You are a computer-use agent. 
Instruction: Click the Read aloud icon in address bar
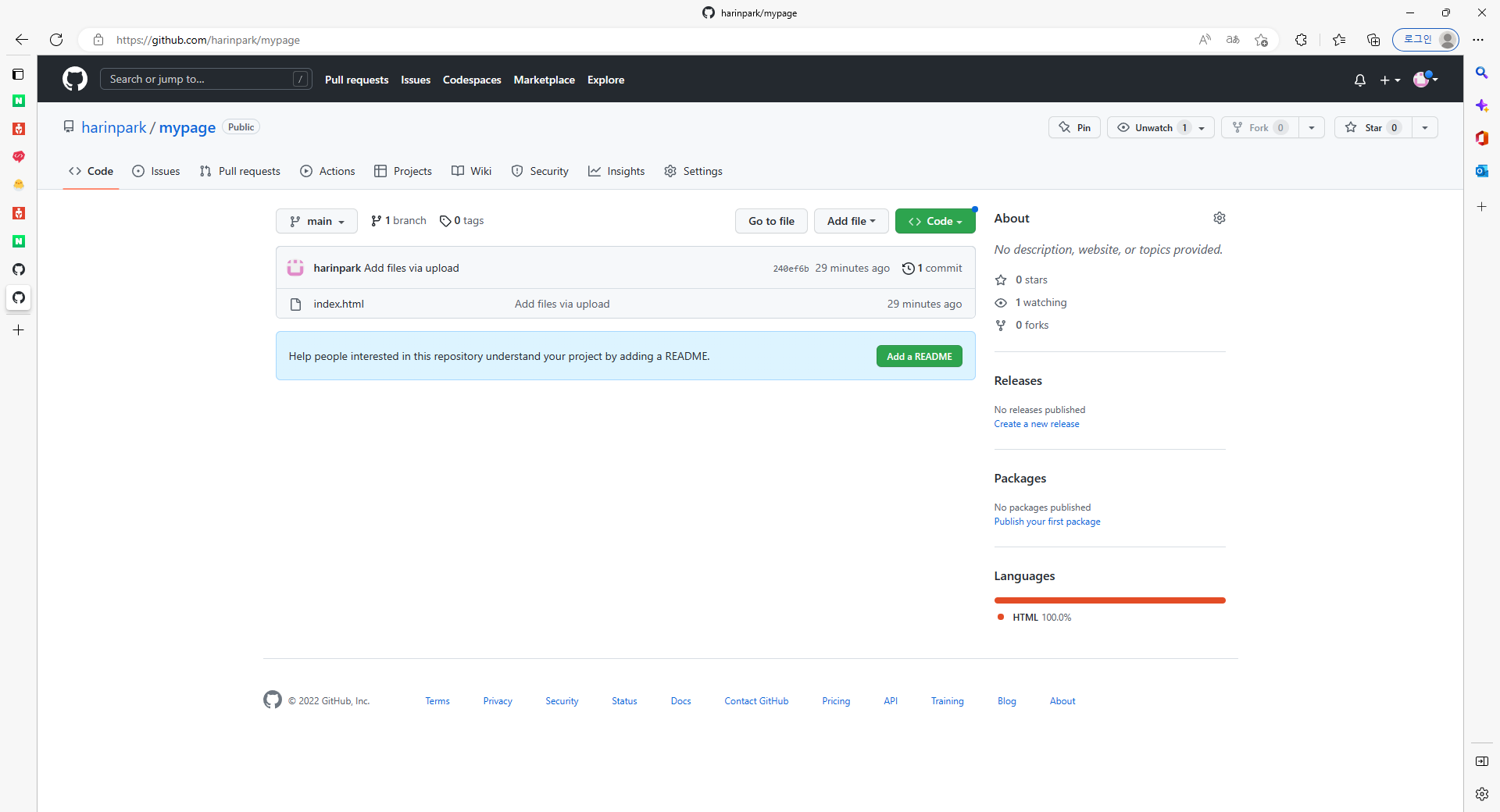[x=1205, y=40]
